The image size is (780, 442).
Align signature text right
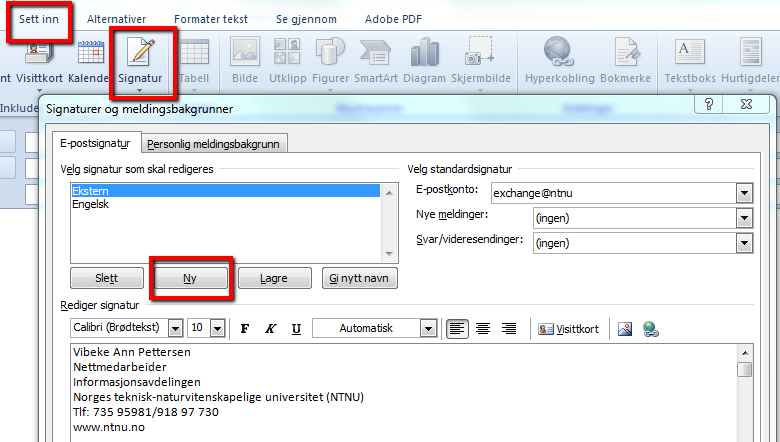(508, 329)
